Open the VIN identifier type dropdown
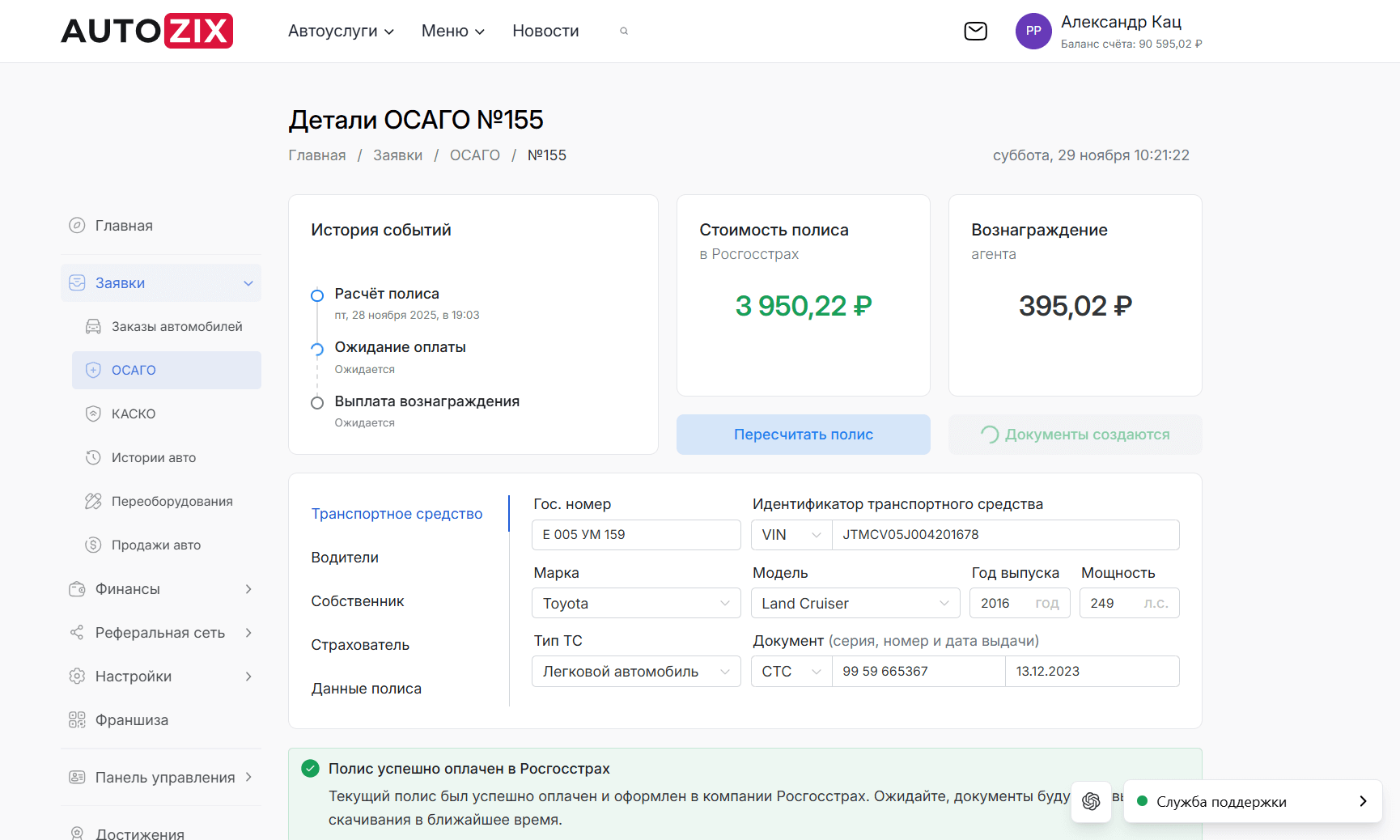 pos(791,535)
